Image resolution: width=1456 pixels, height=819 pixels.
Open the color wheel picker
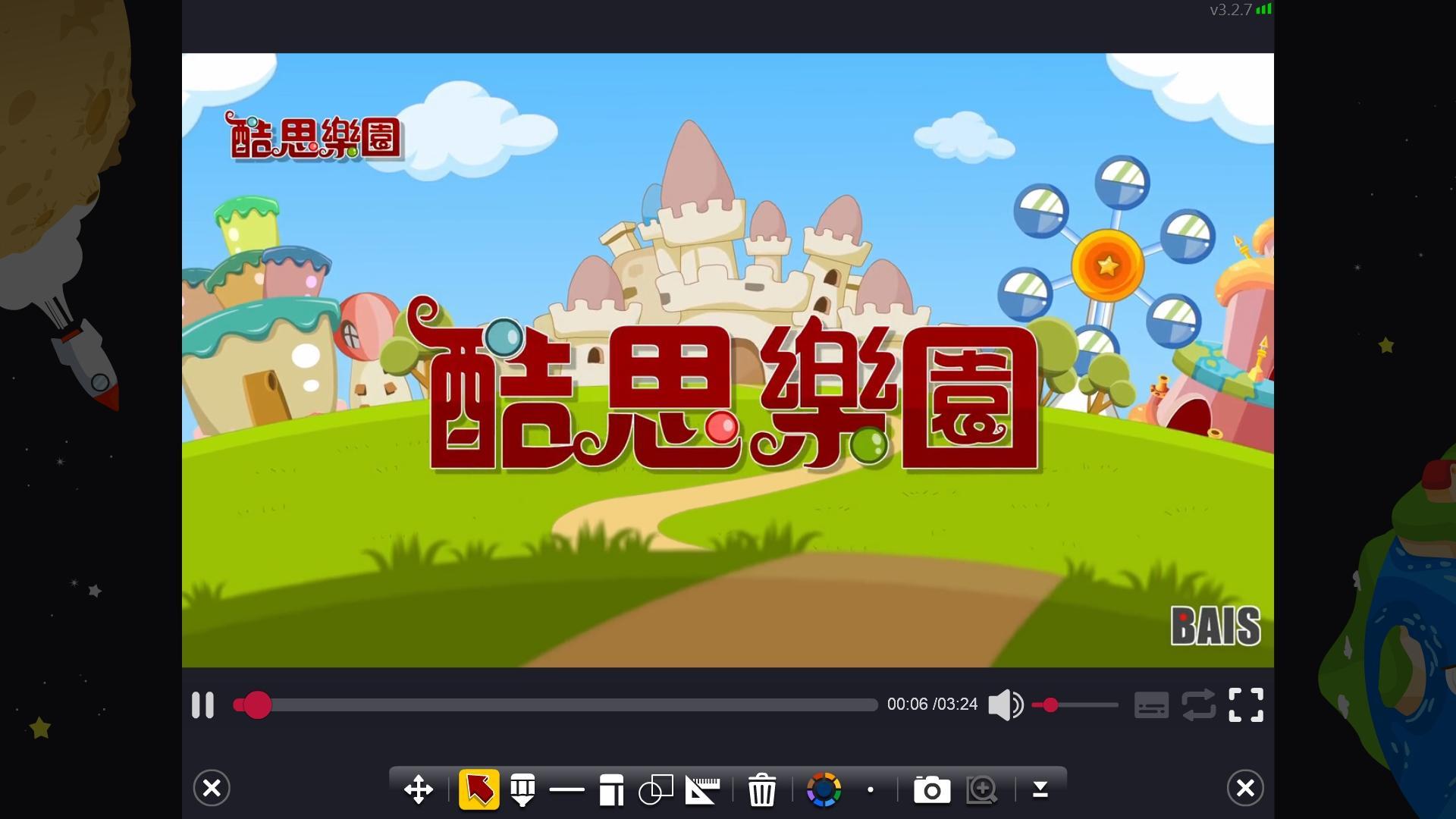[x=824, y=789]
